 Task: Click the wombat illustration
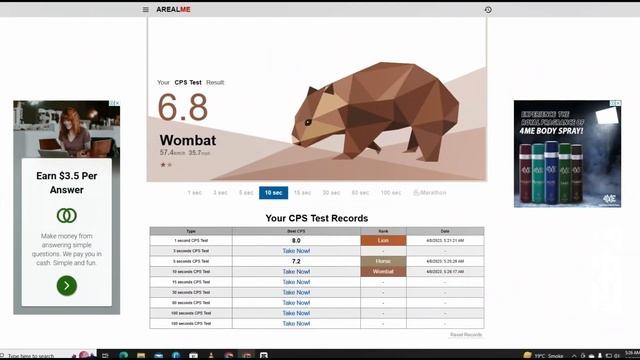point(376,111)
